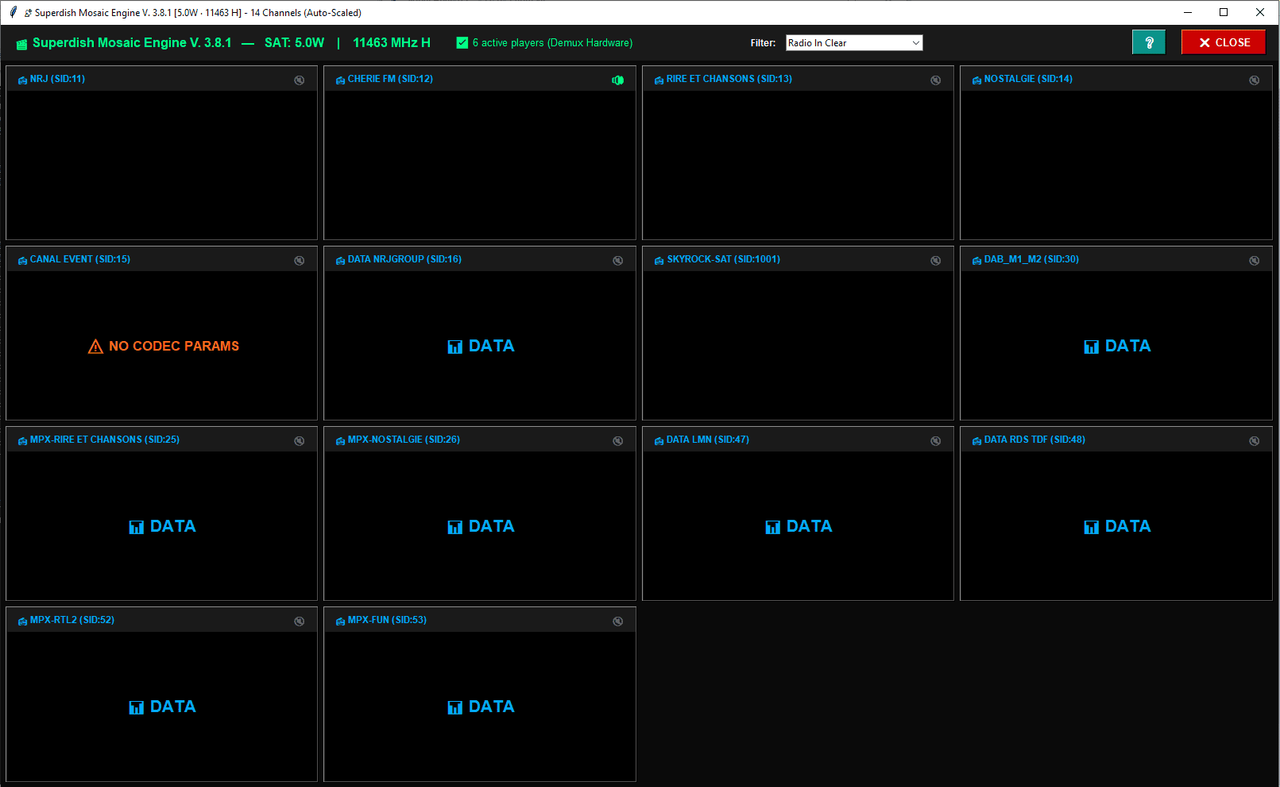
Task: Click the DATA placeholder in DAB_M1_M2 tile
Action: [x=1117, y=346]
